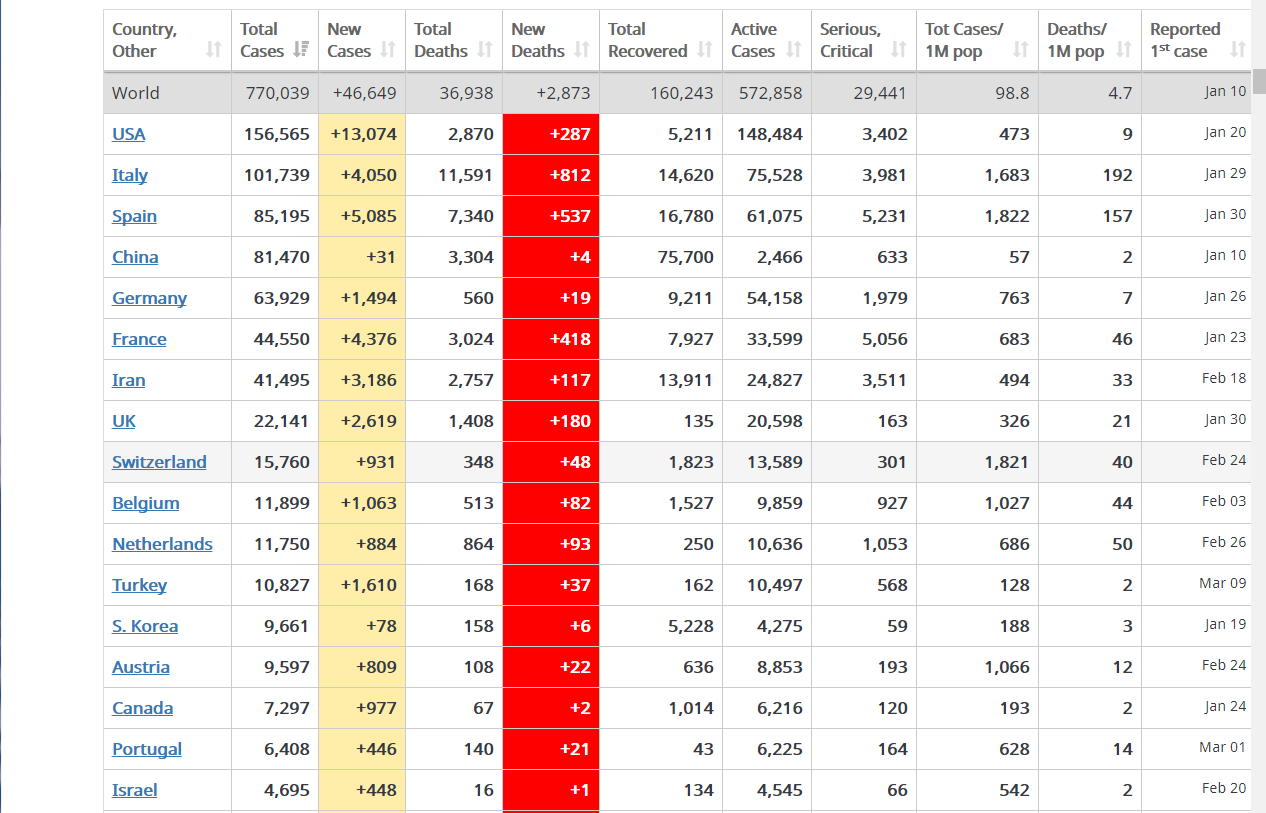Sort by Country, Other column arrows
The height and width of the screenshot is (813, 1266).
point(213,51)
